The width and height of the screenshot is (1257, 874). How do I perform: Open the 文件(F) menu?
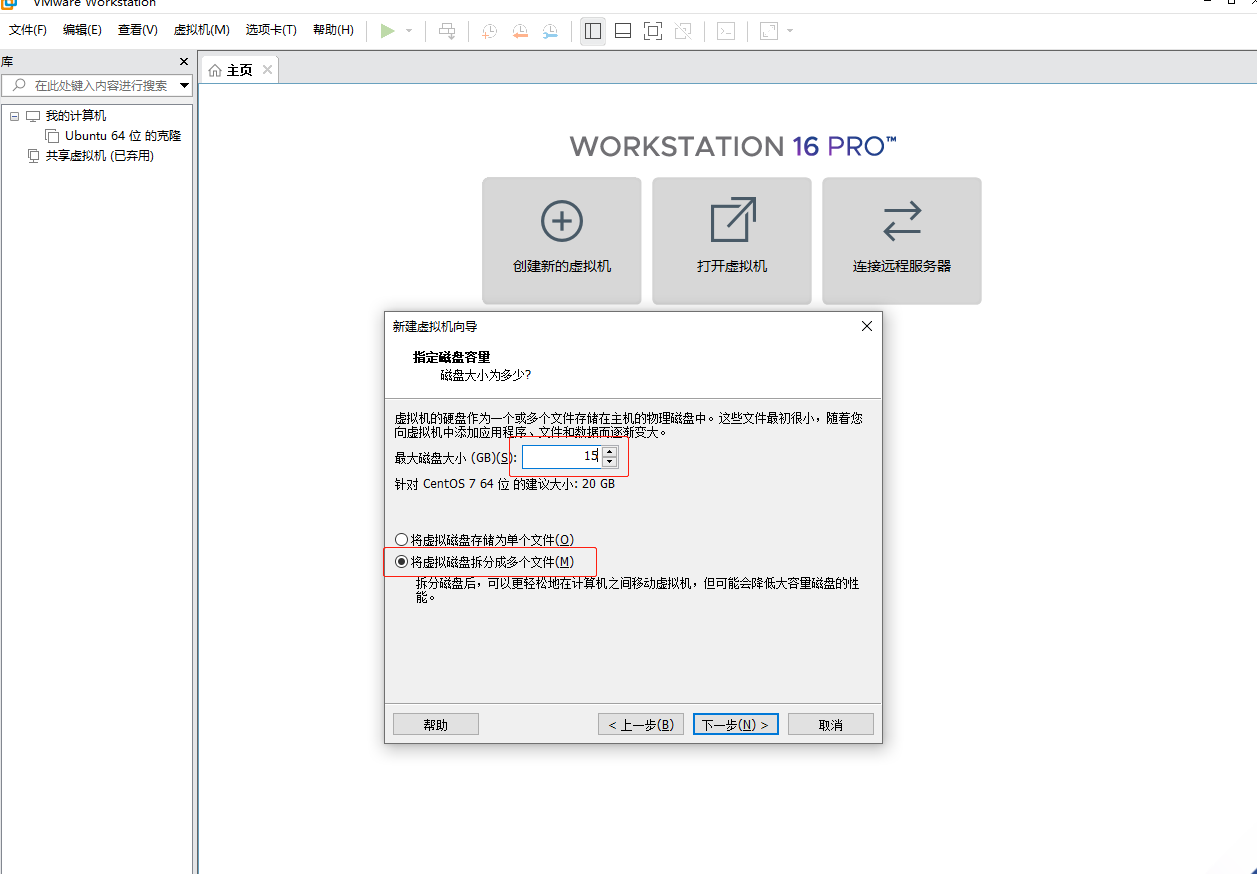point(28,30)
